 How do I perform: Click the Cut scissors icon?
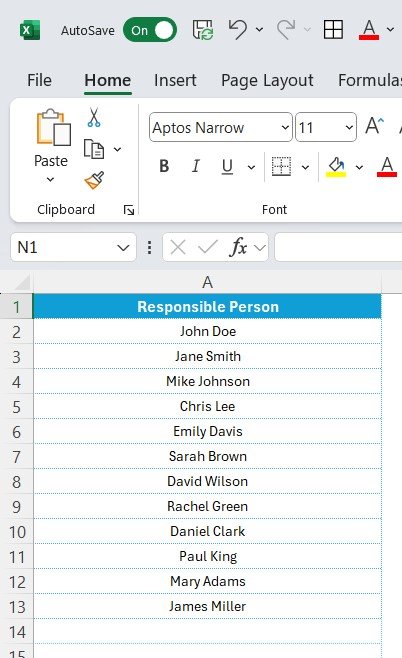tap(94, 117)
